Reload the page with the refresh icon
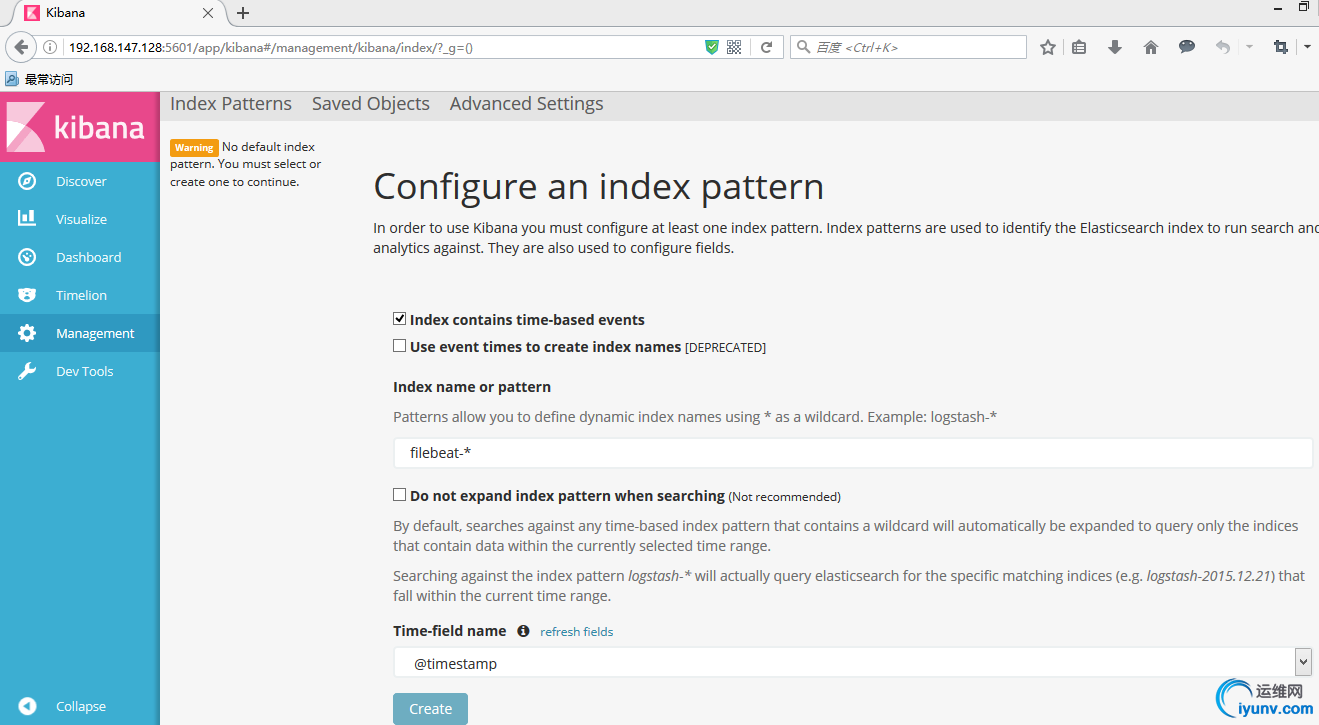Image resolution: width=1319 pixels, height=725 pixels. point(766,47)
